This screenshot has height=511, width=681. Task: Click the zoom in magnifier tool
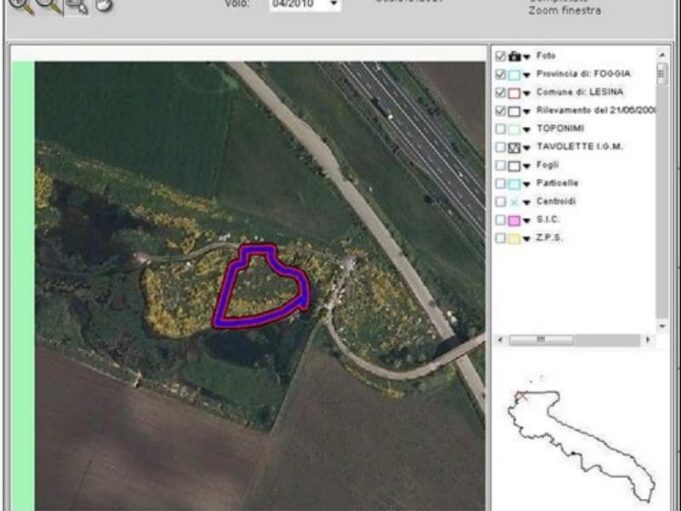(x=19, y=5)
